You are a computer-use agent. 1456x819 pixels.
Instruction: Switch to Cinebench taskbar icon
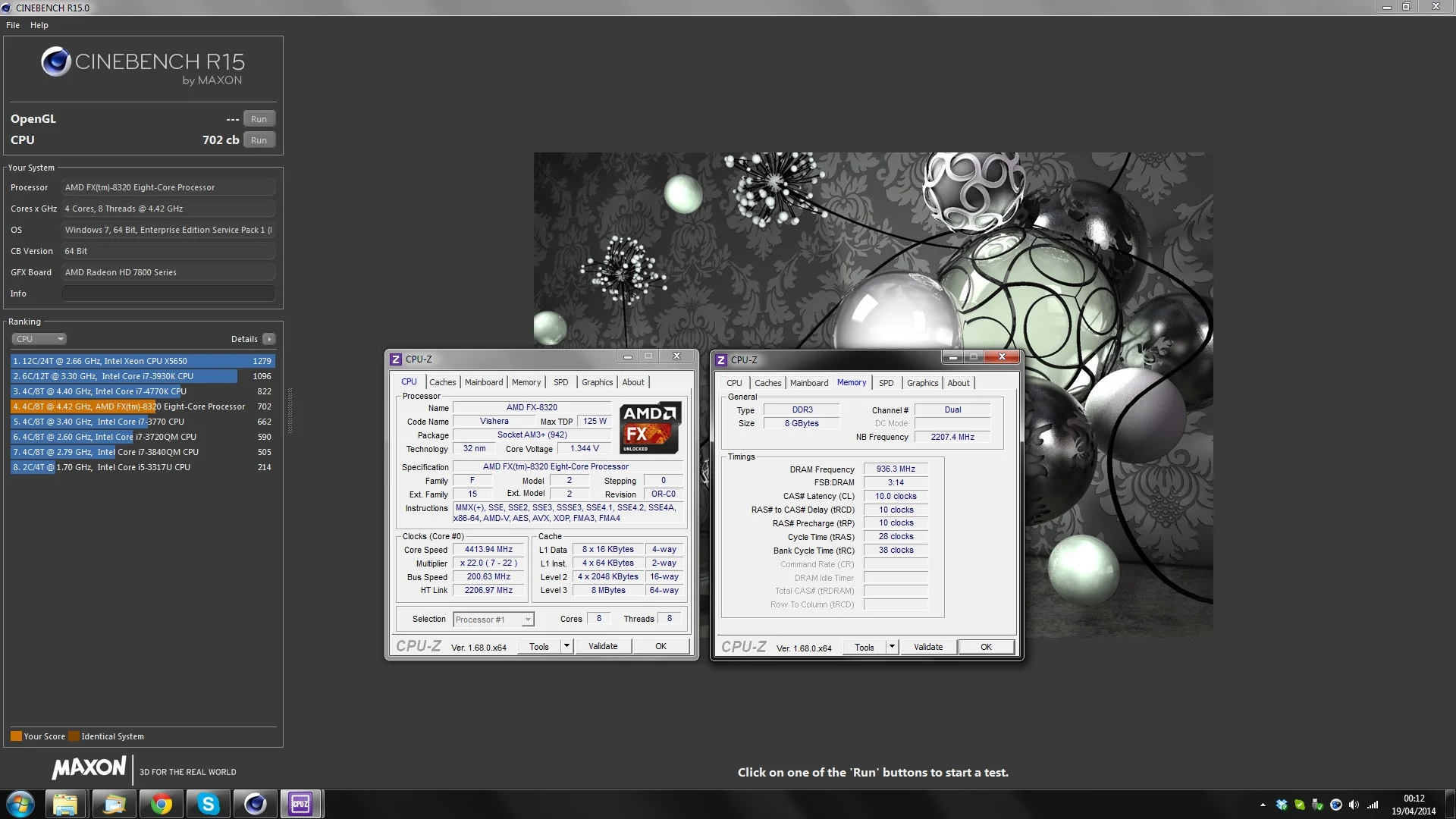coord(255,804)
